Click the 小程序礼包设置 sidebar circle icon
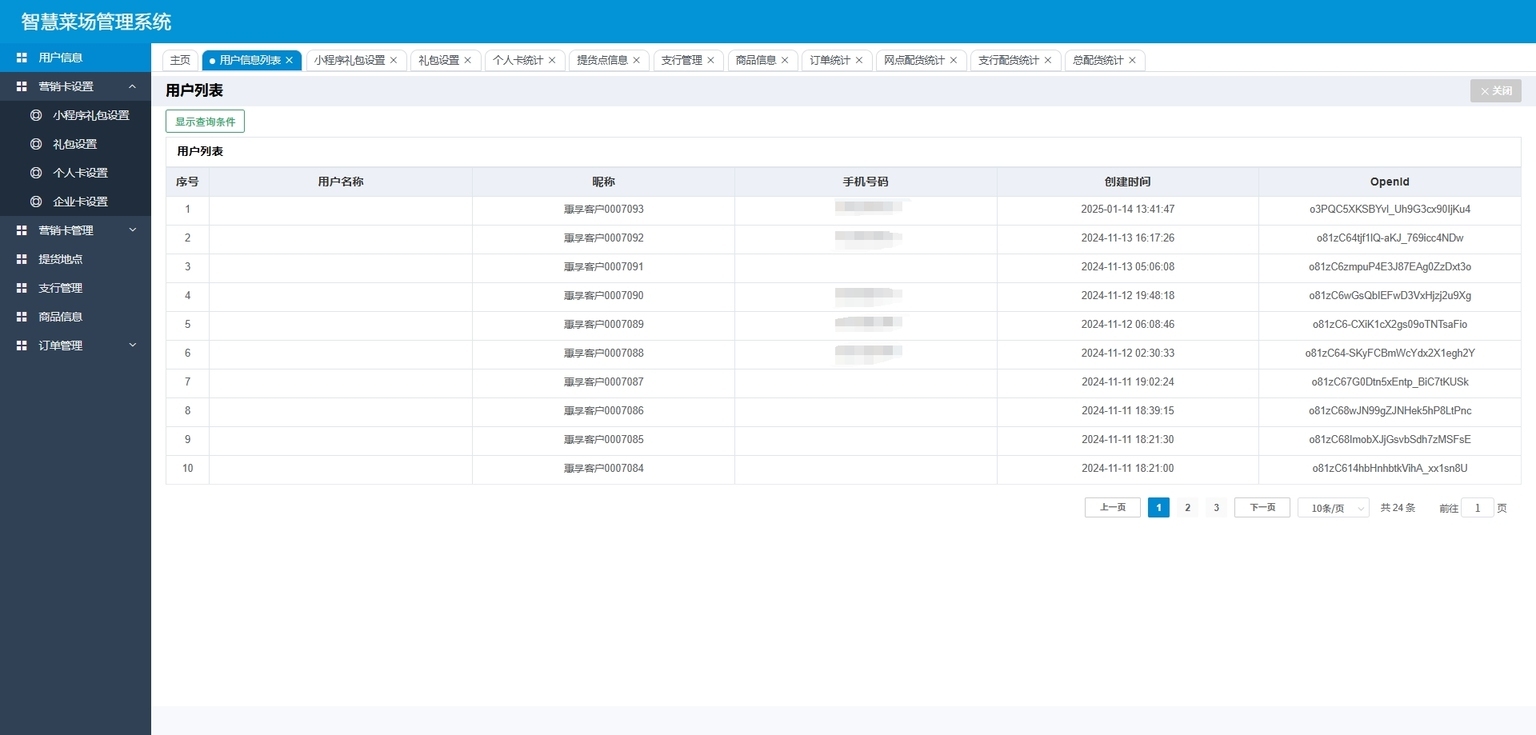Screen dimensions: 1536x735 coord(36,115)
